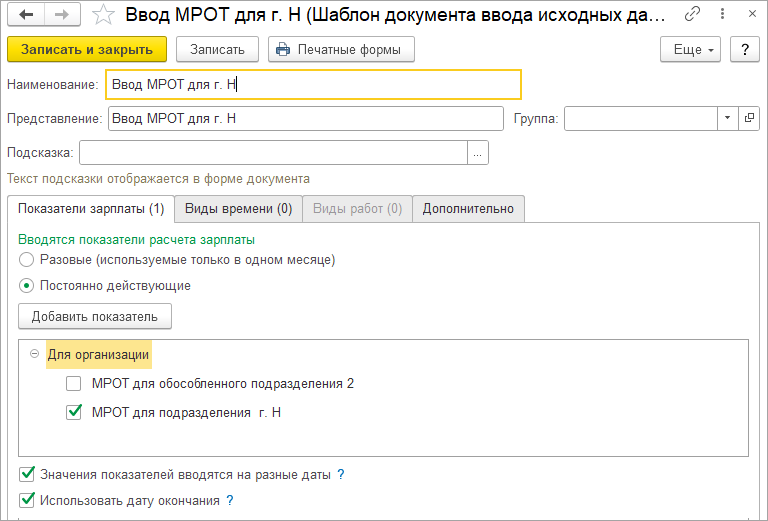Open help with the question mark button
The height and width of the screenshot is (521, 768).
tap(745, 49)
